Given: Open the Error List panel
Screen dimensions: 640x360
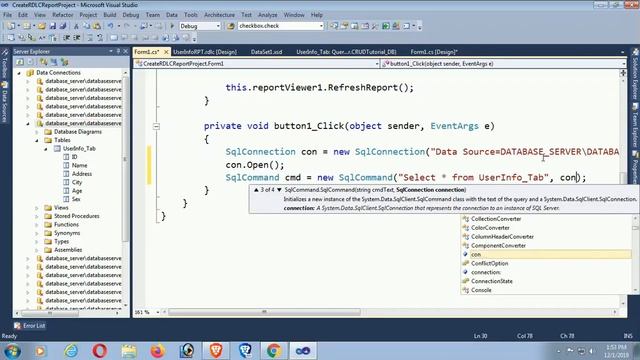Looking at the screenshot, I should click(x=30, y=326).
